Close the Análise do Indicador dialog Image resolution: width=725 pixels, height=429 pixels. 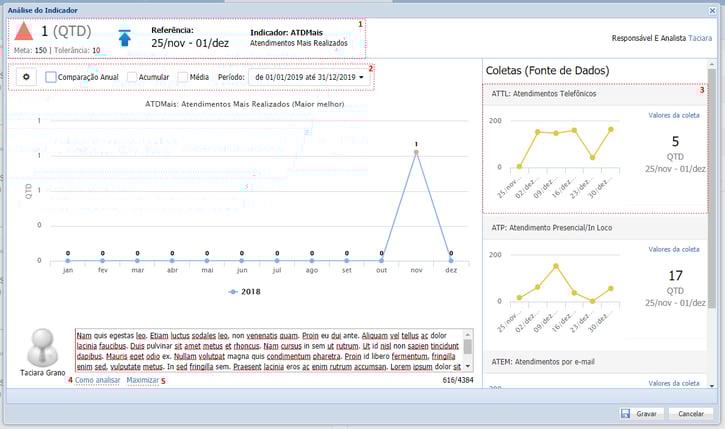point(713,10)
